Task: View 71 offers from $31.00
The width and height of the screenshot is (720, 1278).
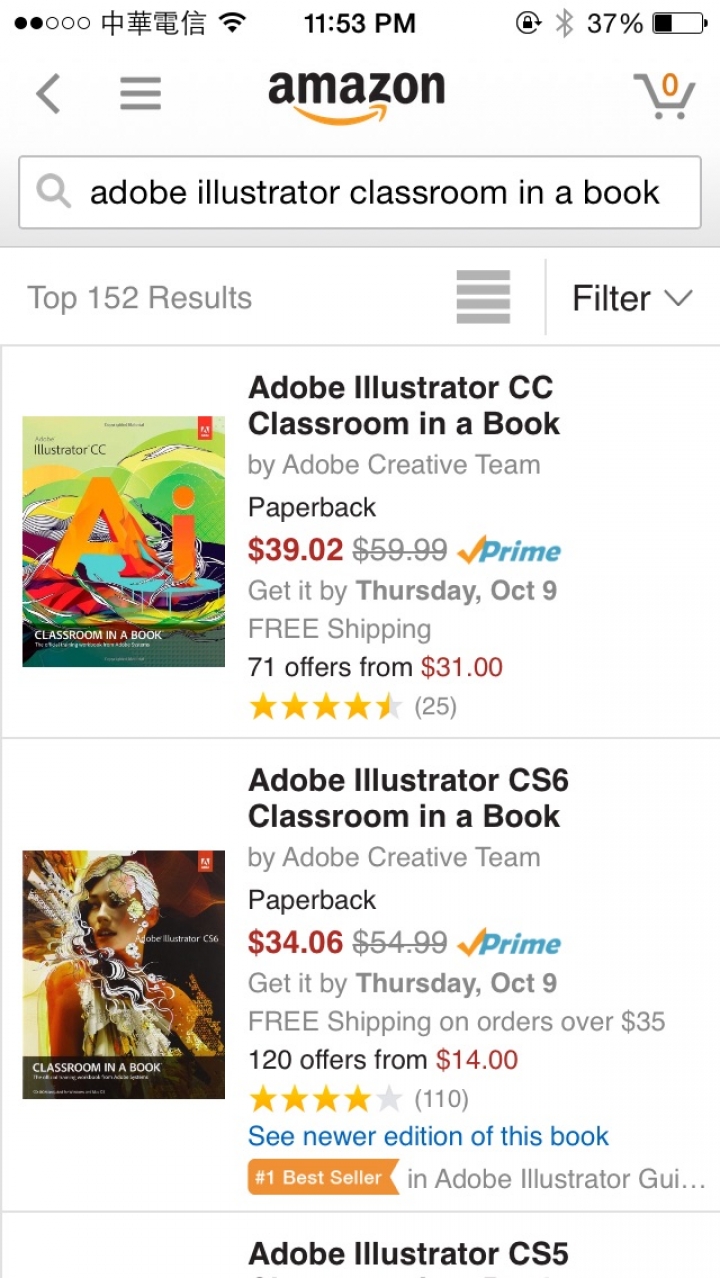Action: click(x=375, y=667)
